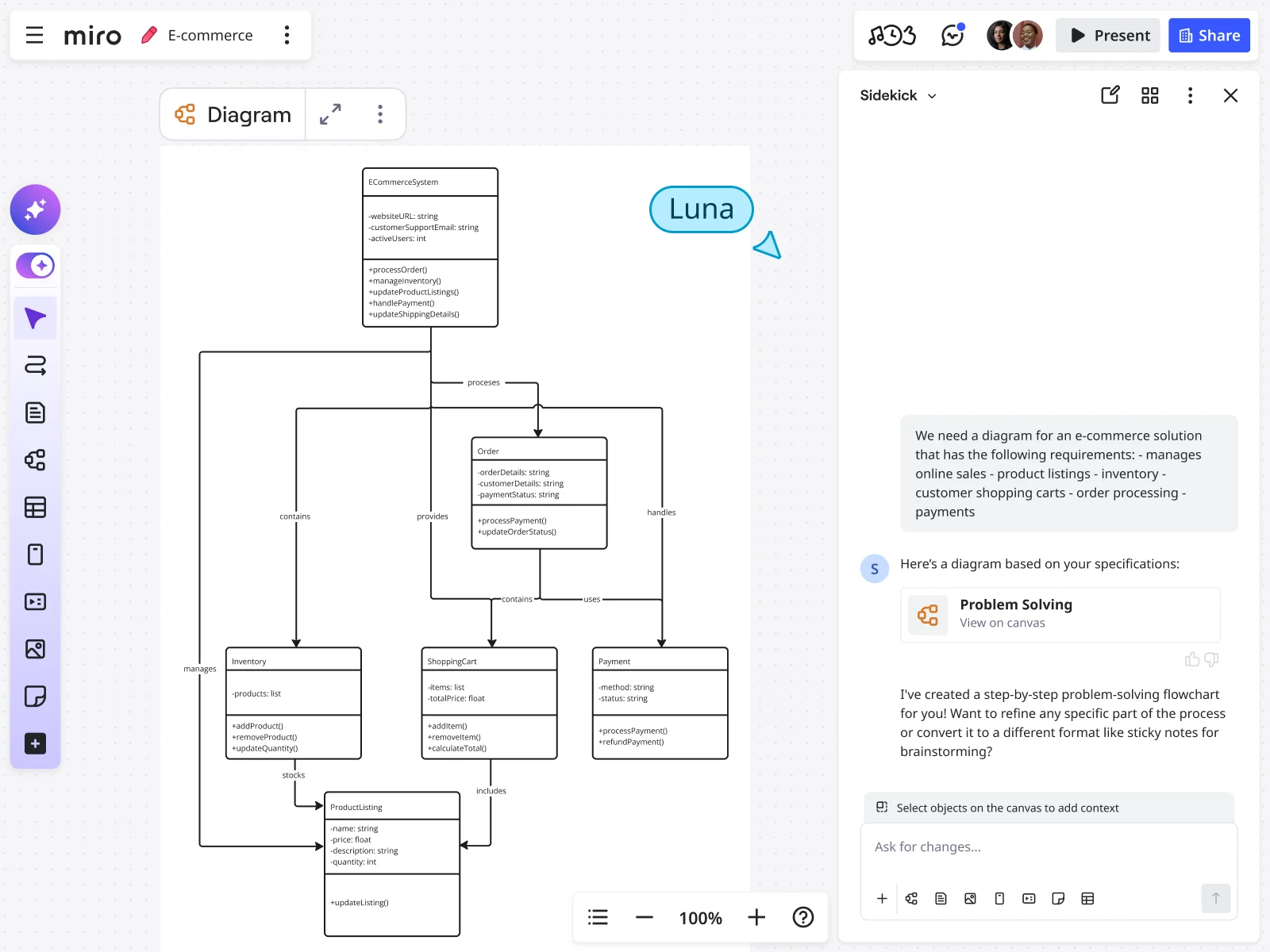
Task: Open the Sidekick apps grid icon
Action: (x=1149, y=95)
